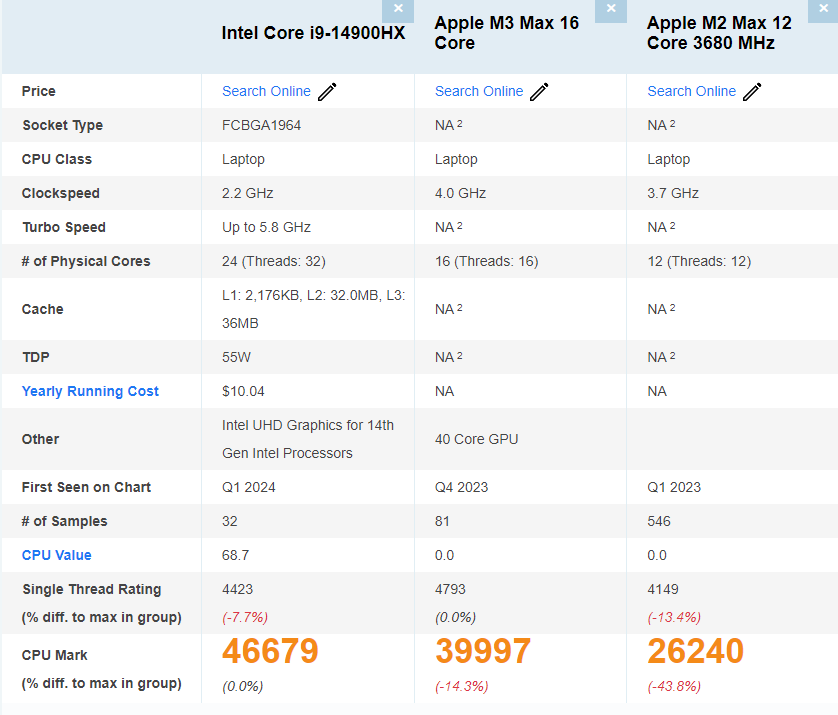Click the 39997 CPU Mark score

(482, 652)
